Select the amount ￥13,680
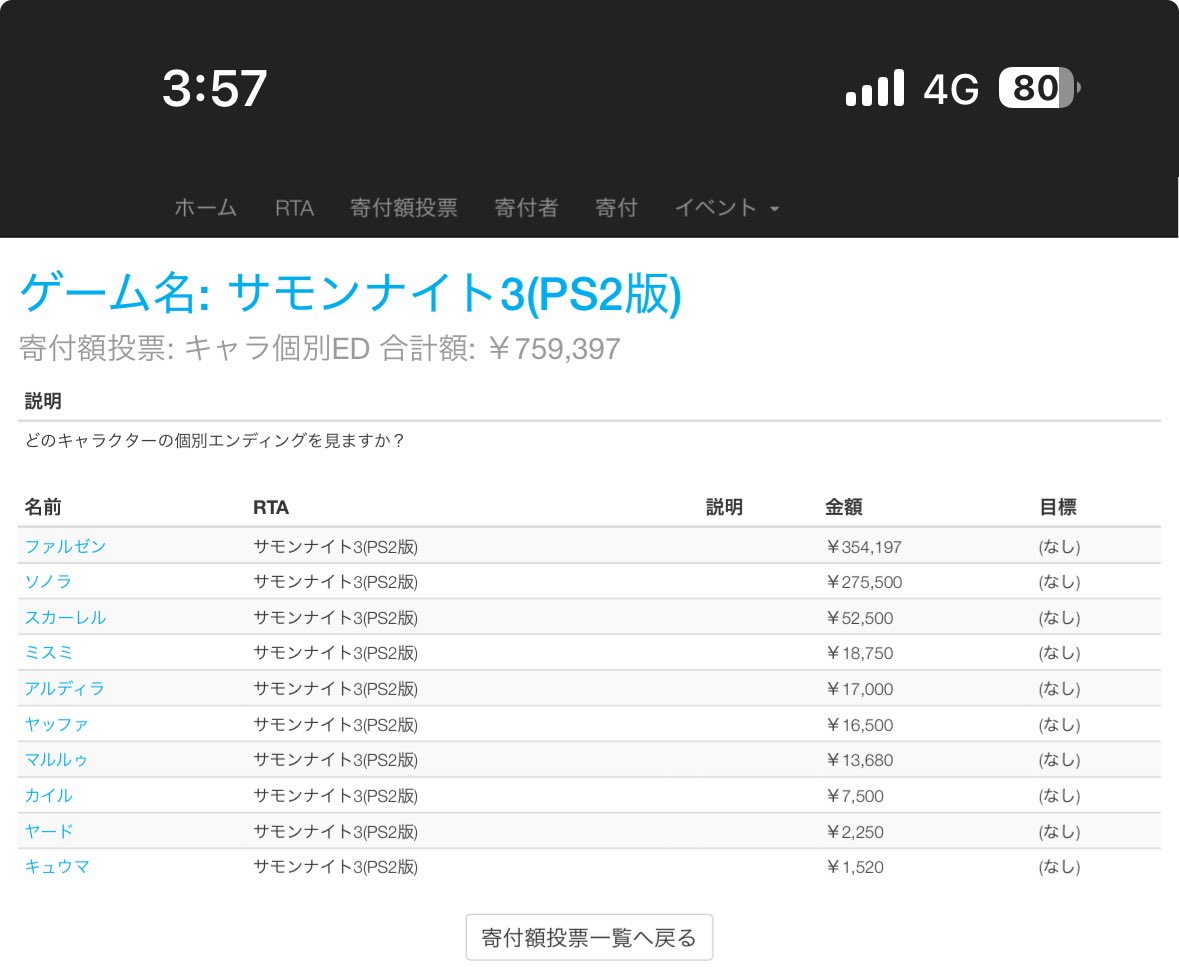Screen dimensions: 1179x967 pos(859,761)
